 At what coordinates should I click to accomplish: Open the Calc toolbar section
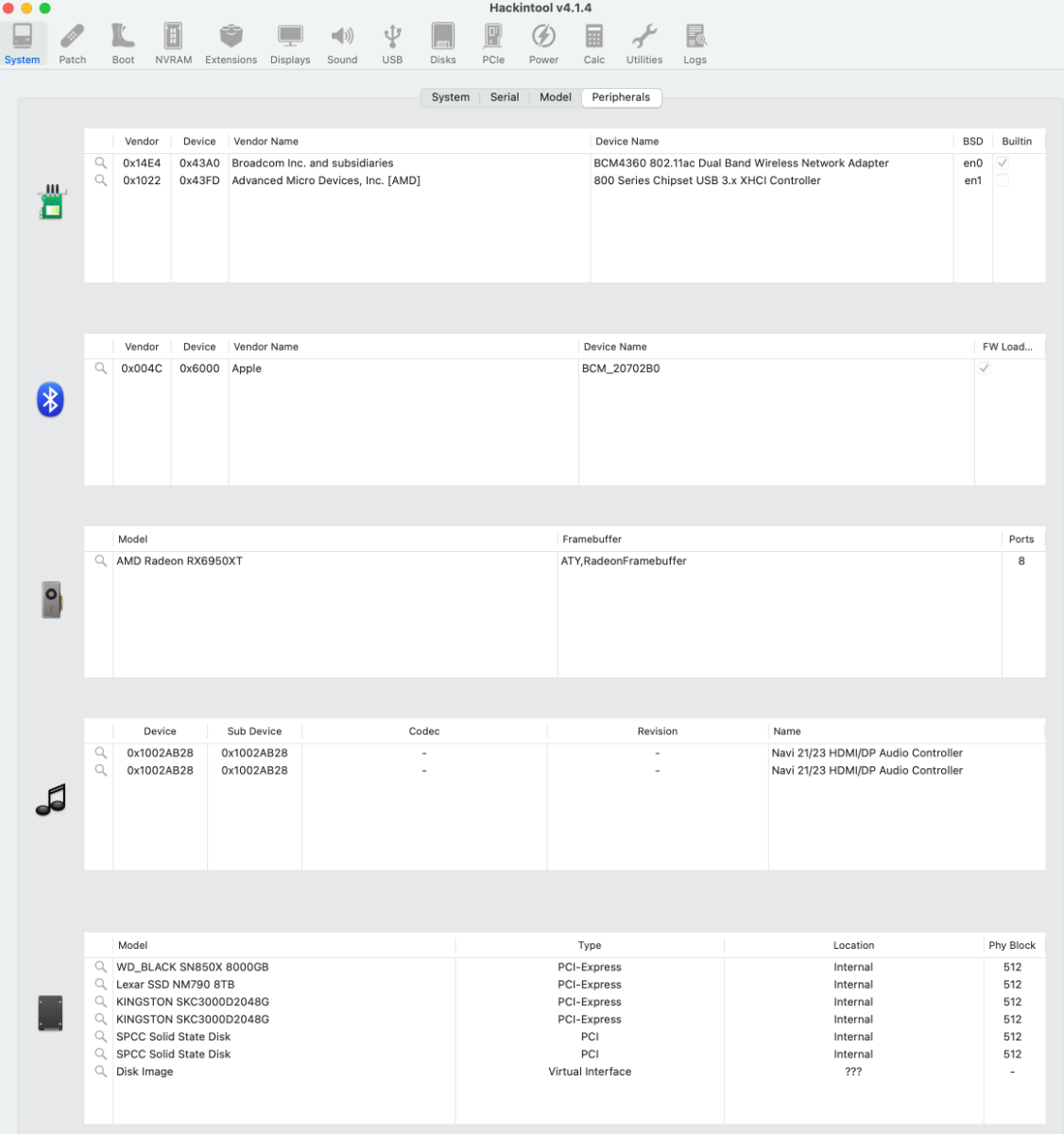593,43
